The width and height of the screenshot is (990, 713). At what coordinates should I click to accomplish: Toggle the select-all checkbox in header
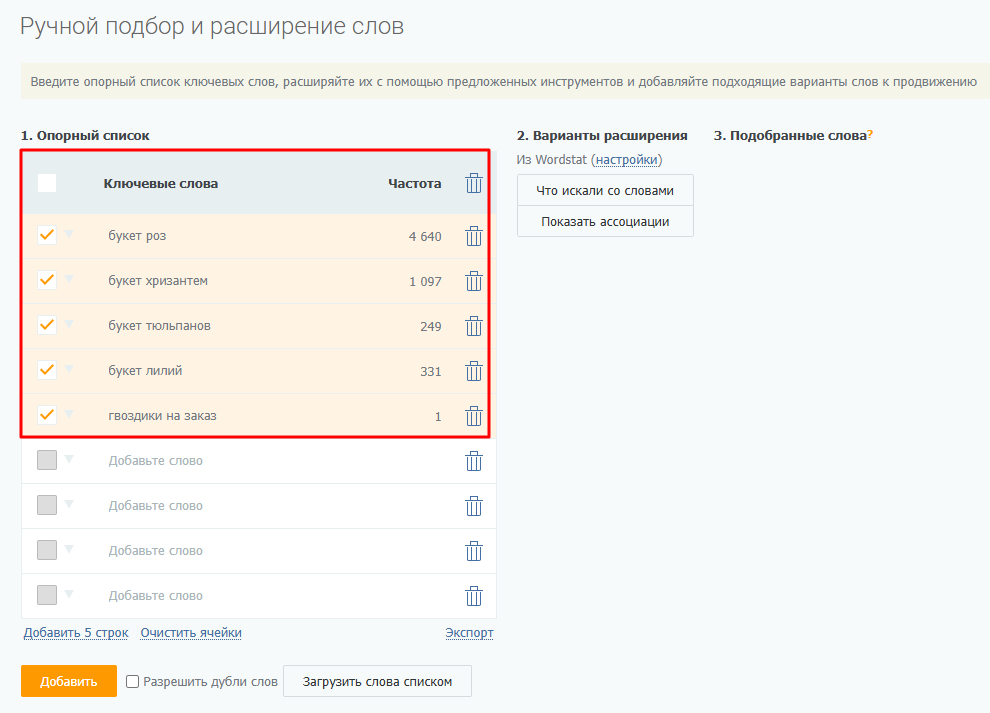(x=47, y=183)
